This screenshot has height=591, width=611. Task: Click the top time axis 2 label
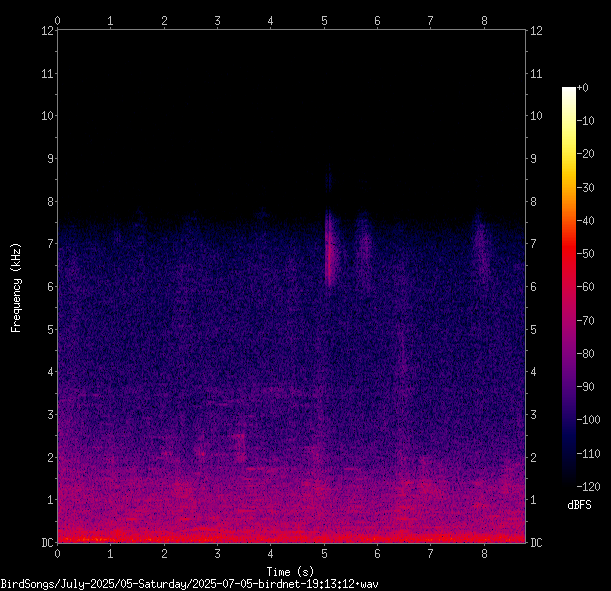point(164,21)
